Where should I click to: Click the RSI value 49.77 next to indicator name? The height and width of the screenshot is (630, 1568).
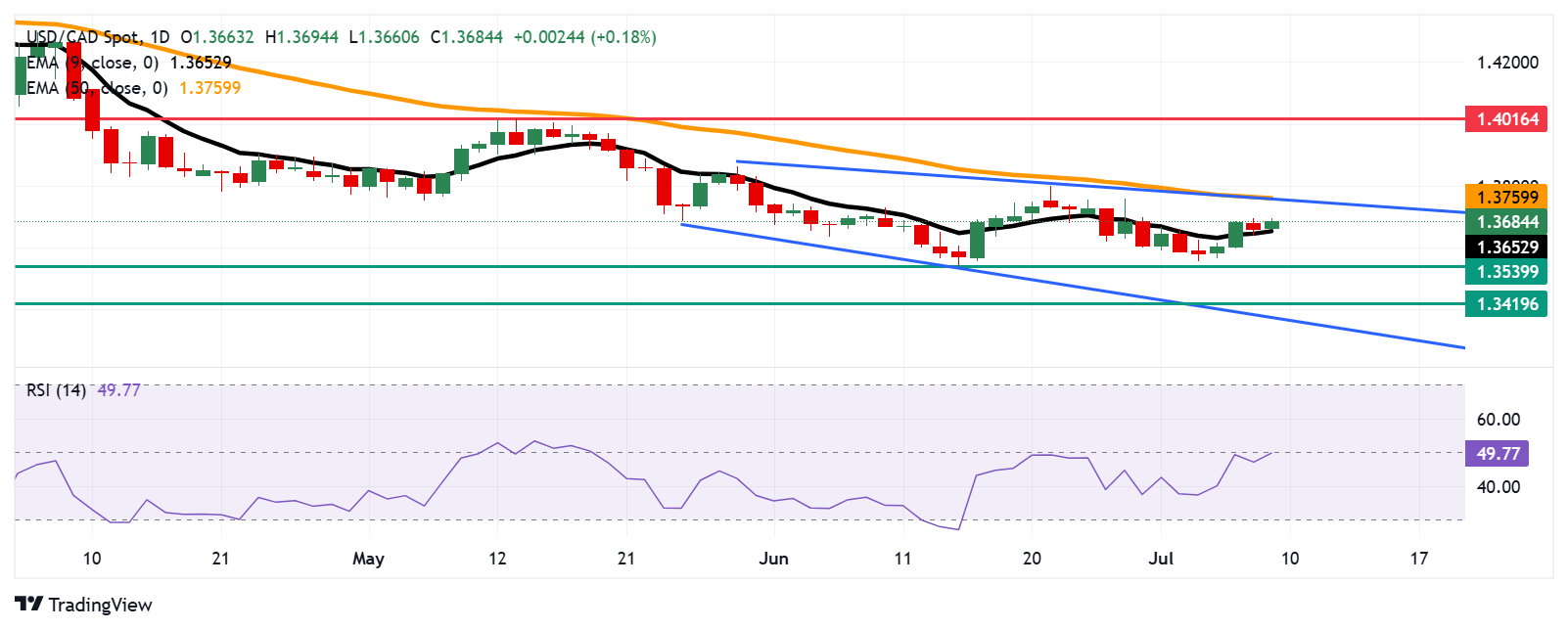[x=119, y=390]
